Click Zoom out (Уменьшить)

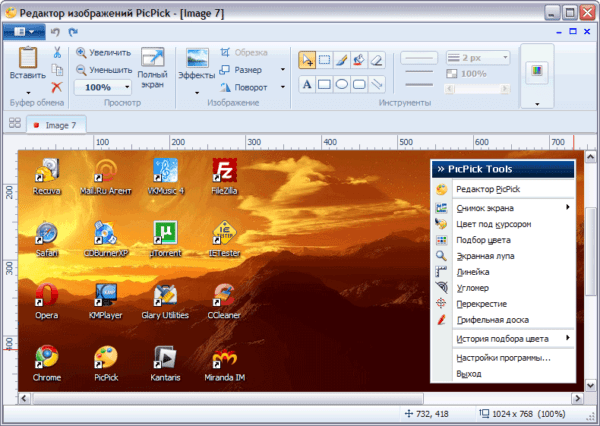(x=104, y=70)
